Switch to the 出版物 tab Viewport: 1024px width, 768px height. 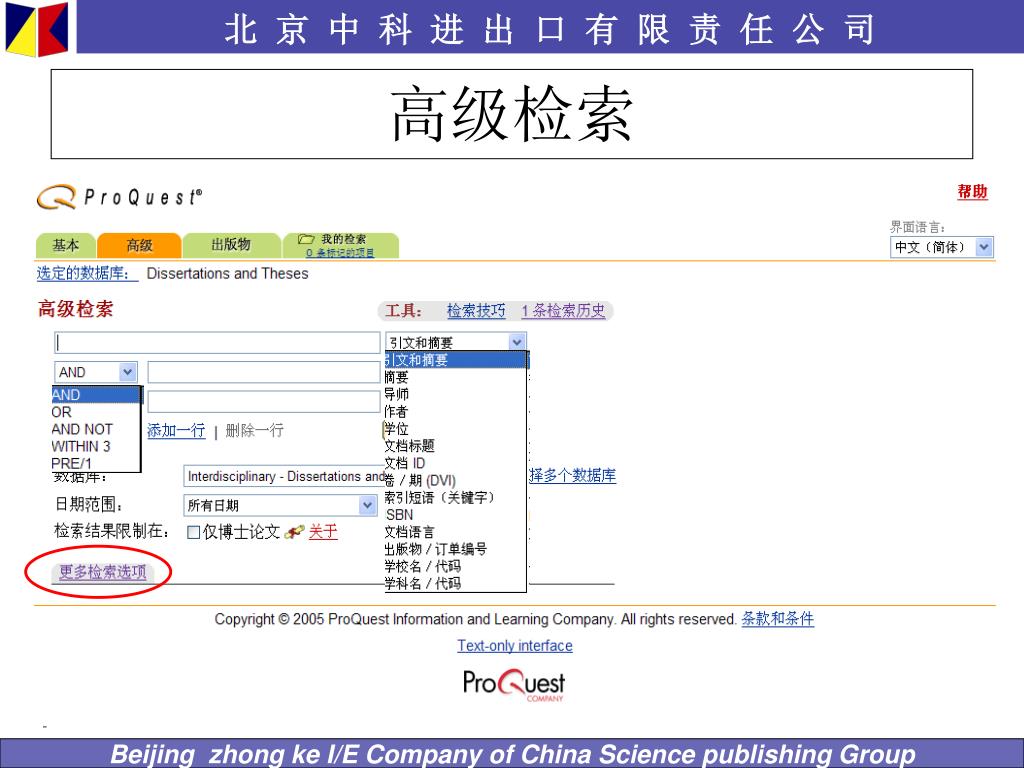coord(231,245)
